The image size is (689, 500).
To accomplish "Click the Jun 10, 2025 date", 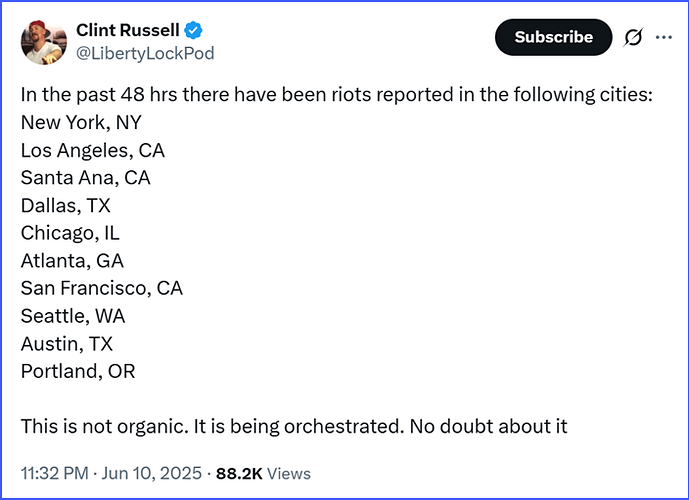I will tap(152, 473).
